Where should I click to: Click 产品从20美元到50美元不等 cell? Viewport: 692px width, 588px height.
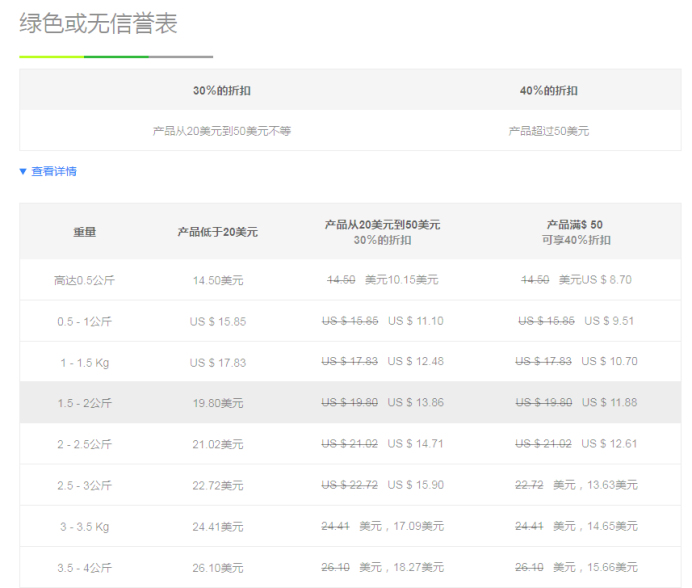[x=222, y=131]
